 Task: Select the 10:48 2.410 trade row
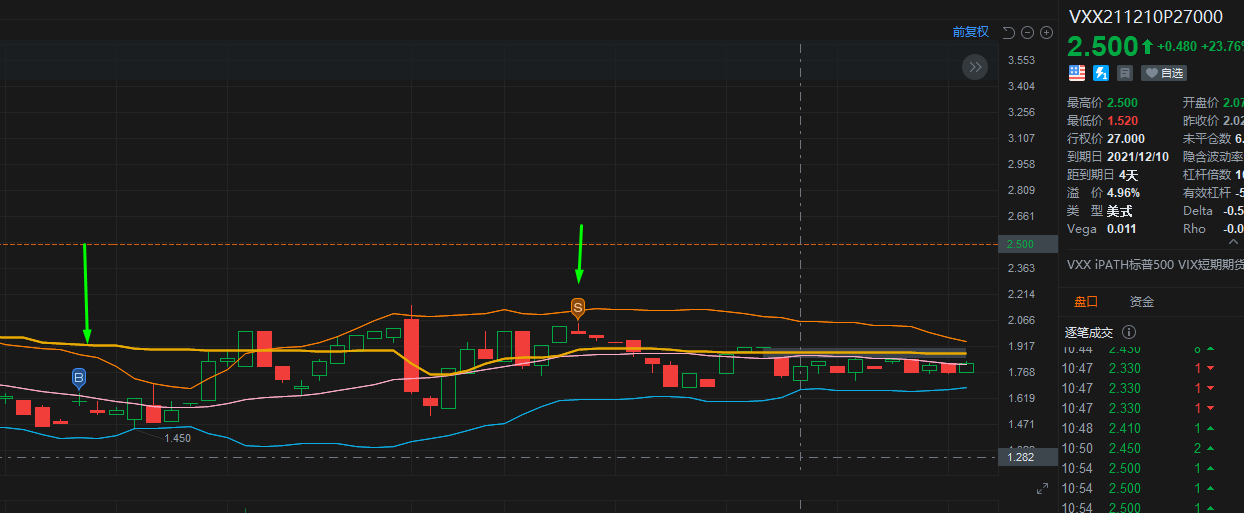(1152, 428)
